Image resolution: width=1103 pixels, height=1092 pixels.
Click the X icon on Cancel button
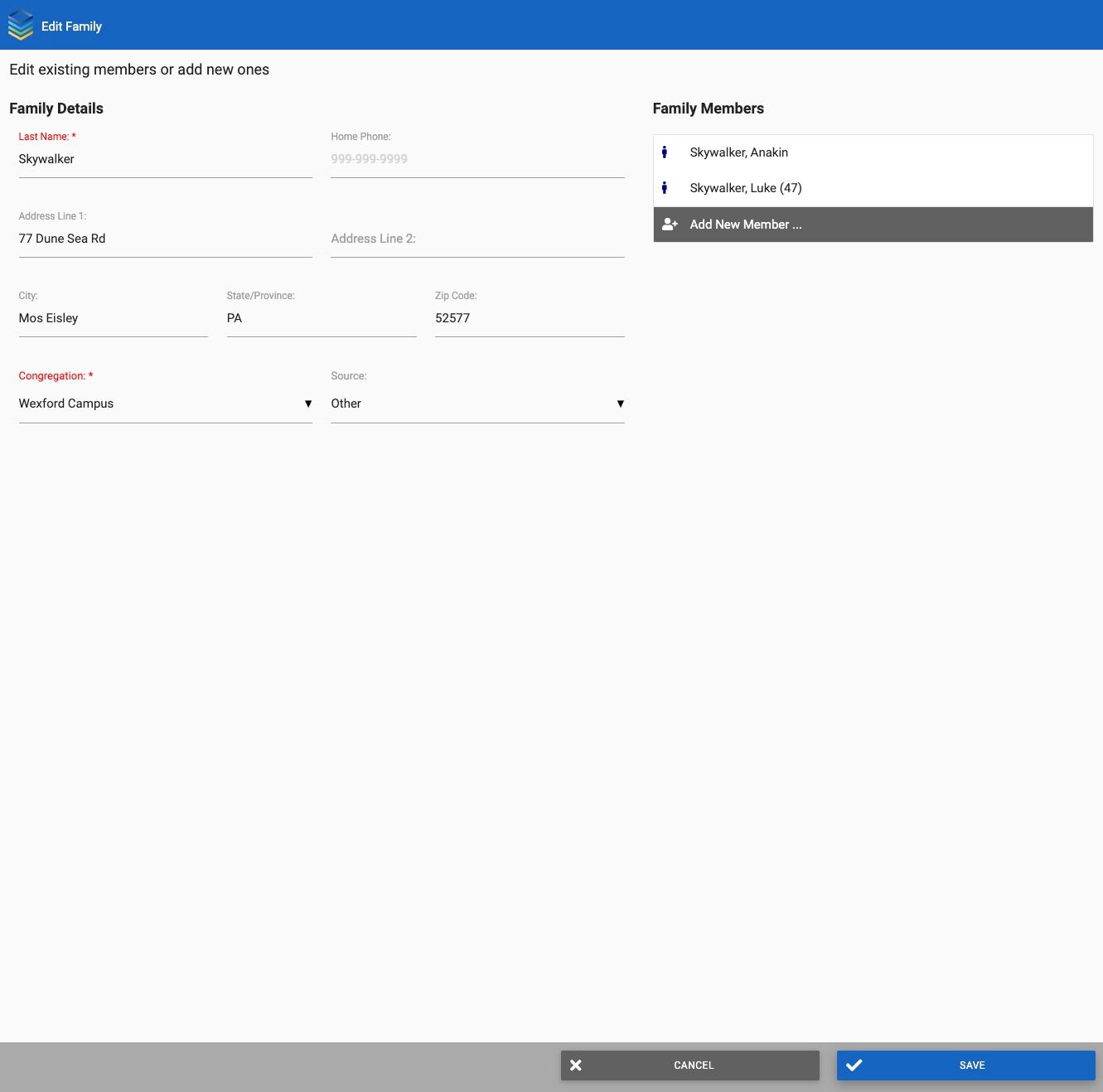576,1065
